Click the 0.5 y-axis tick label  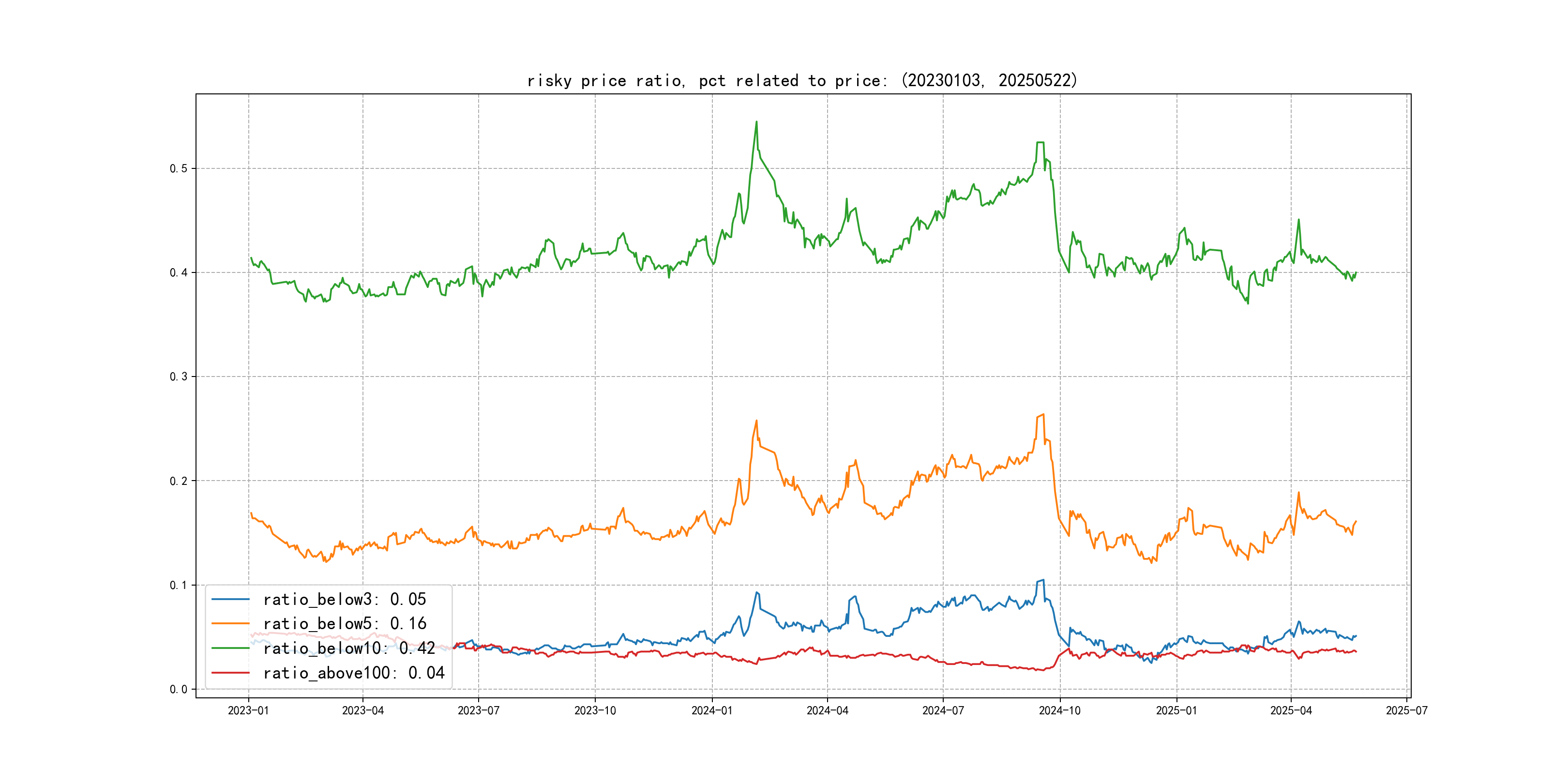pyautogui.click(x=179, y=168)
